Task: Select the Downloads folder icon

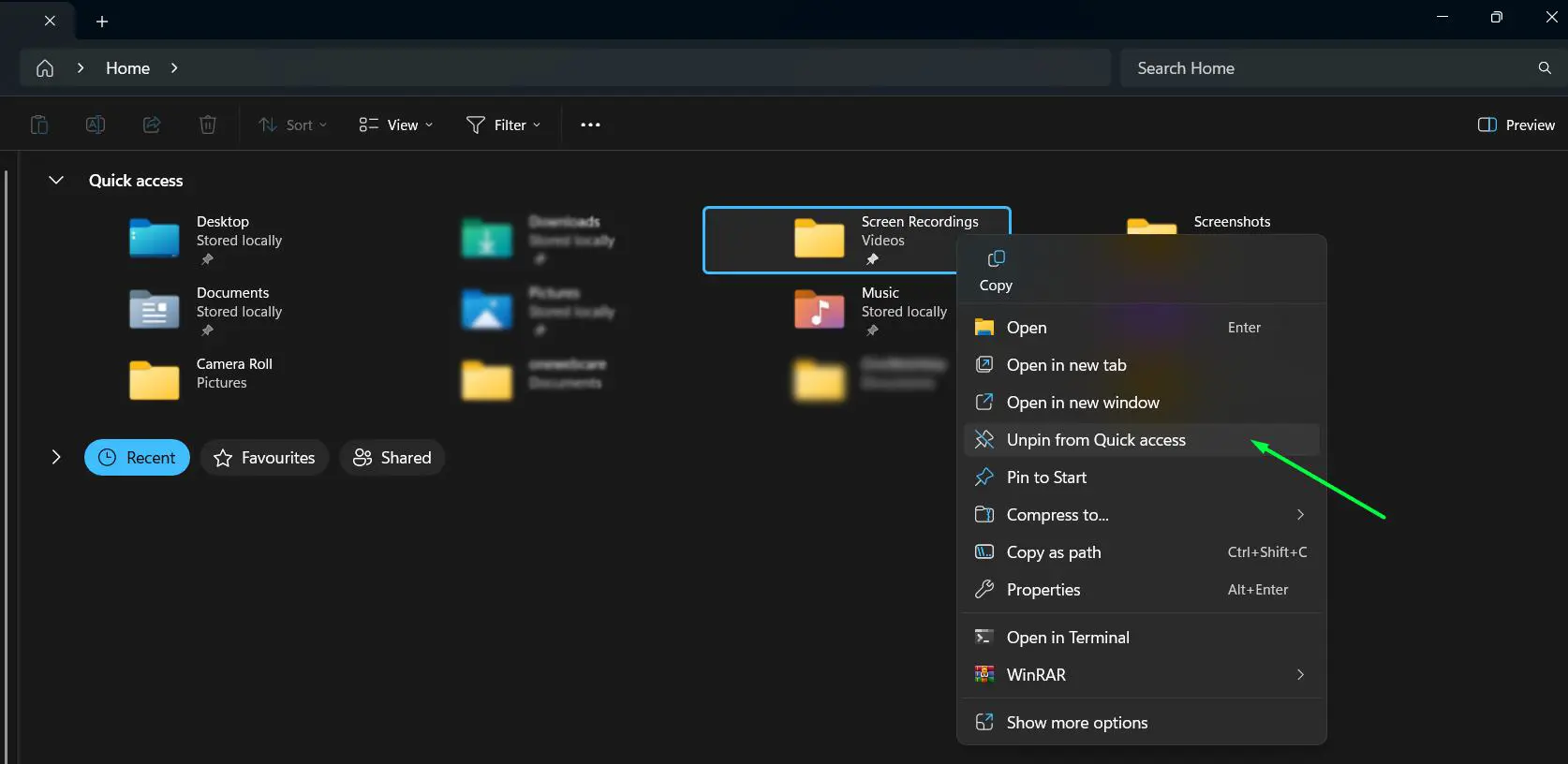Action: coord(487,239)
